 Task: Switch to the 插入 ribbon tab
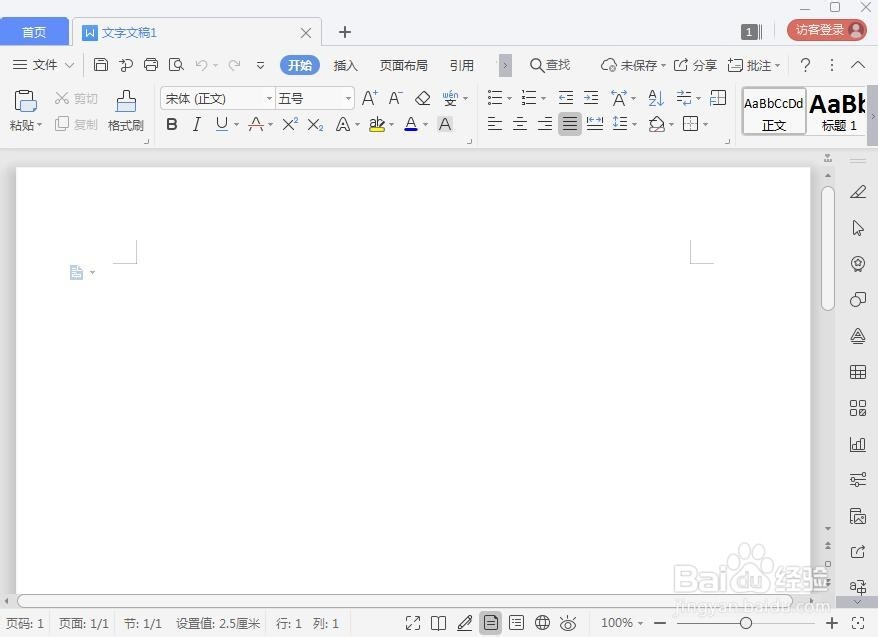345,64
